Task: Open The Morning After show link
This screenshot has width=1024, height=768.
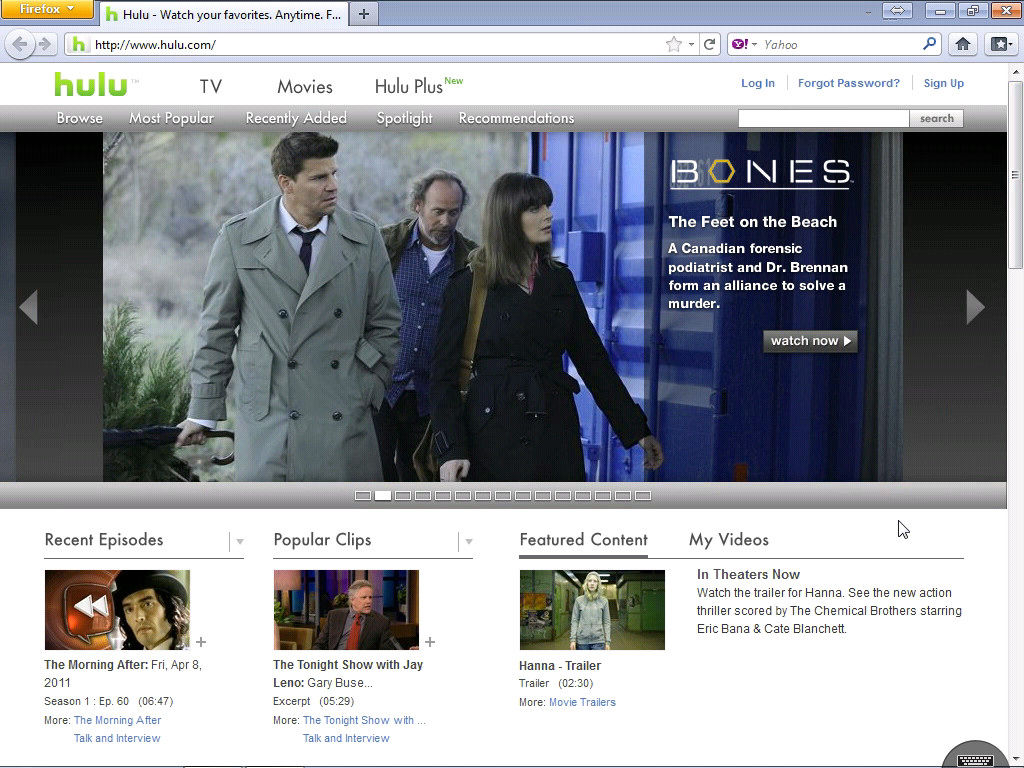Action: [118, 720]
